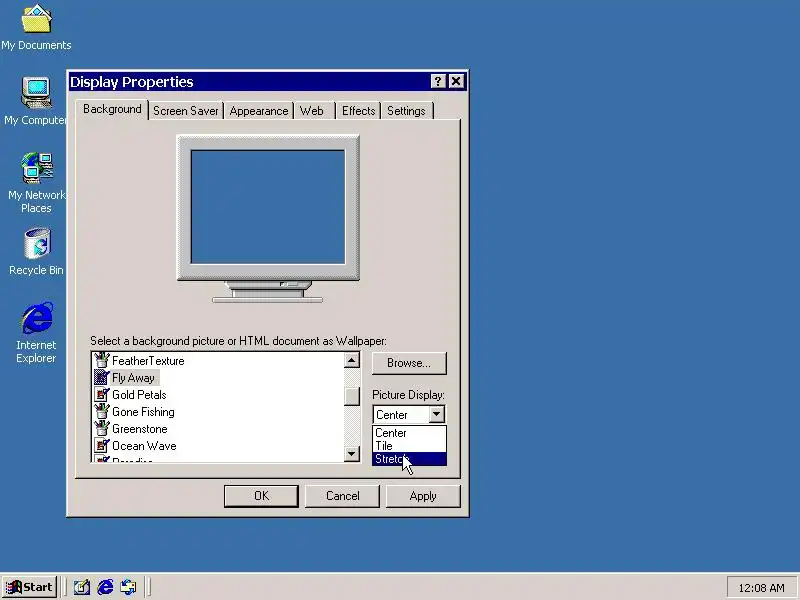Launch Internet Explorer from quick launch bar
Viewport: 800px width, 600px height.
[105, 587]
